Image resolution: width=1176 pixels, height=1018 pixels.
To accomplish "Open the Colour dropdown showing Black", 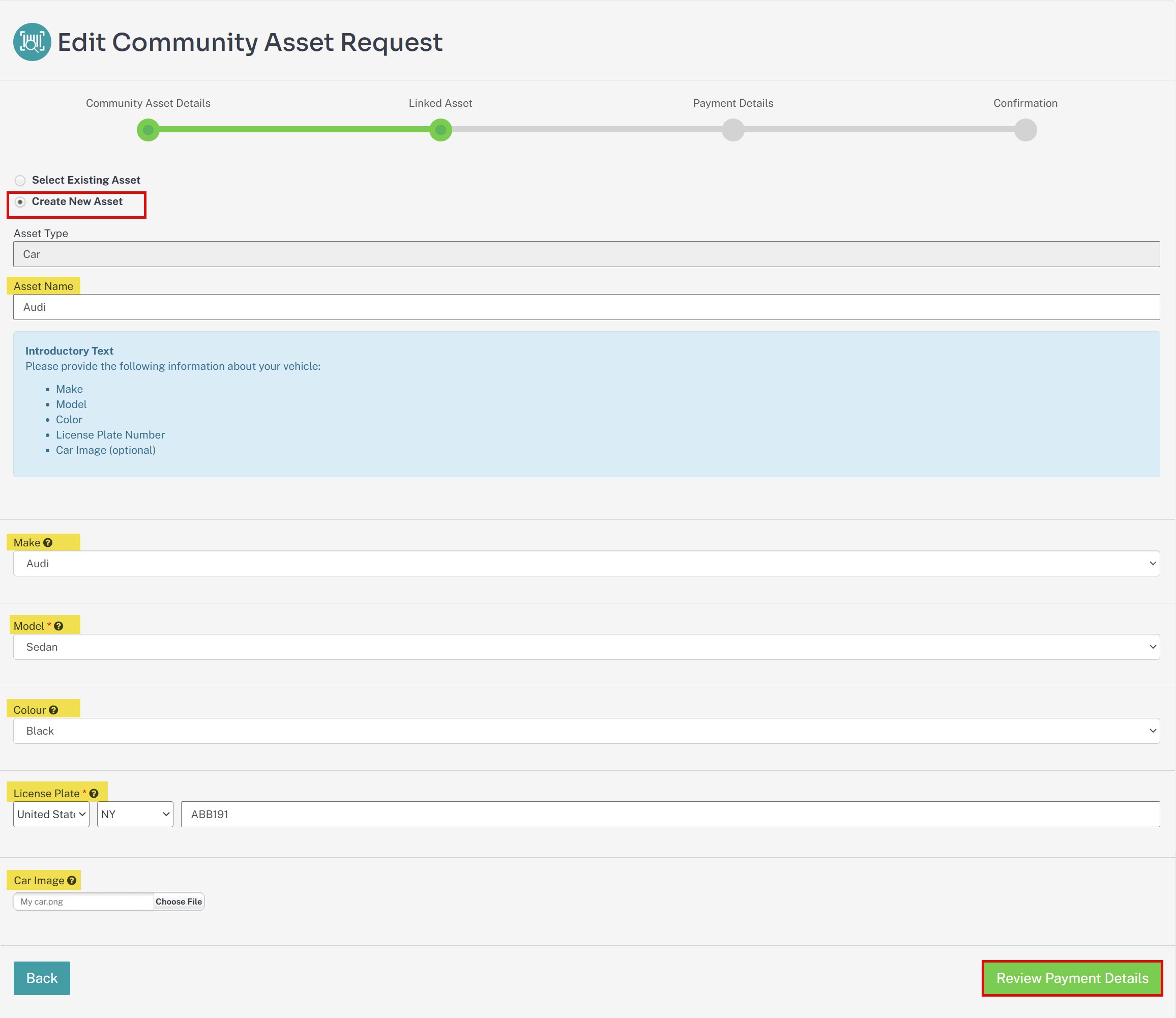I will [x=586, y=731].
